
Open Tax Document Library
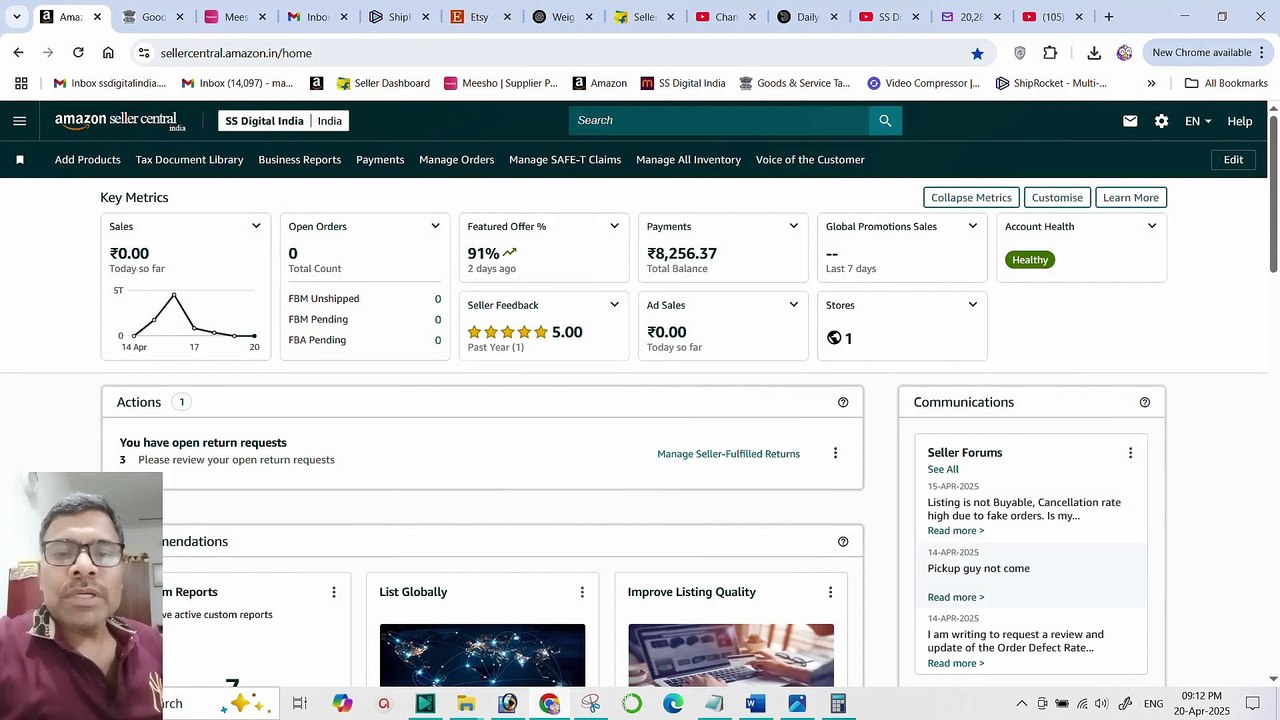(189, 160)
